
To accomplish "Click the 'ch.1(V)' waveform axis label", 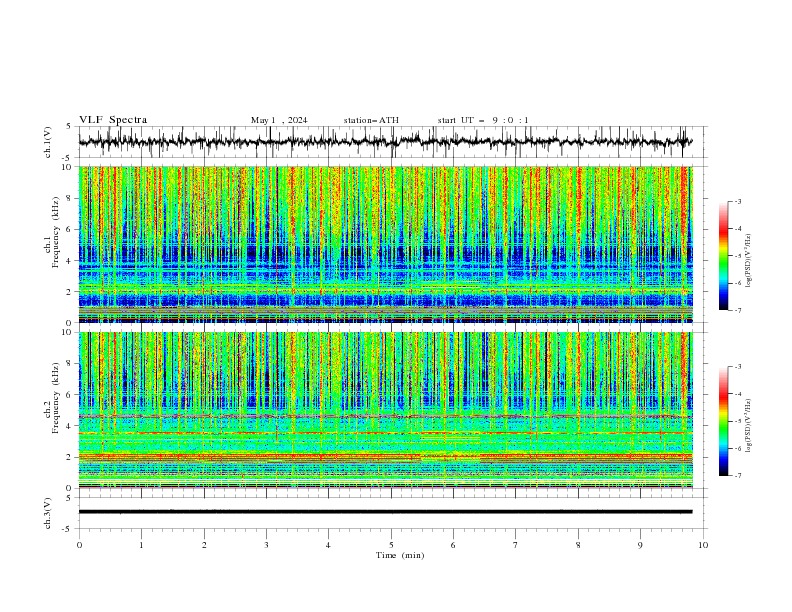I will pyautogui.click(x=48, y=142).
